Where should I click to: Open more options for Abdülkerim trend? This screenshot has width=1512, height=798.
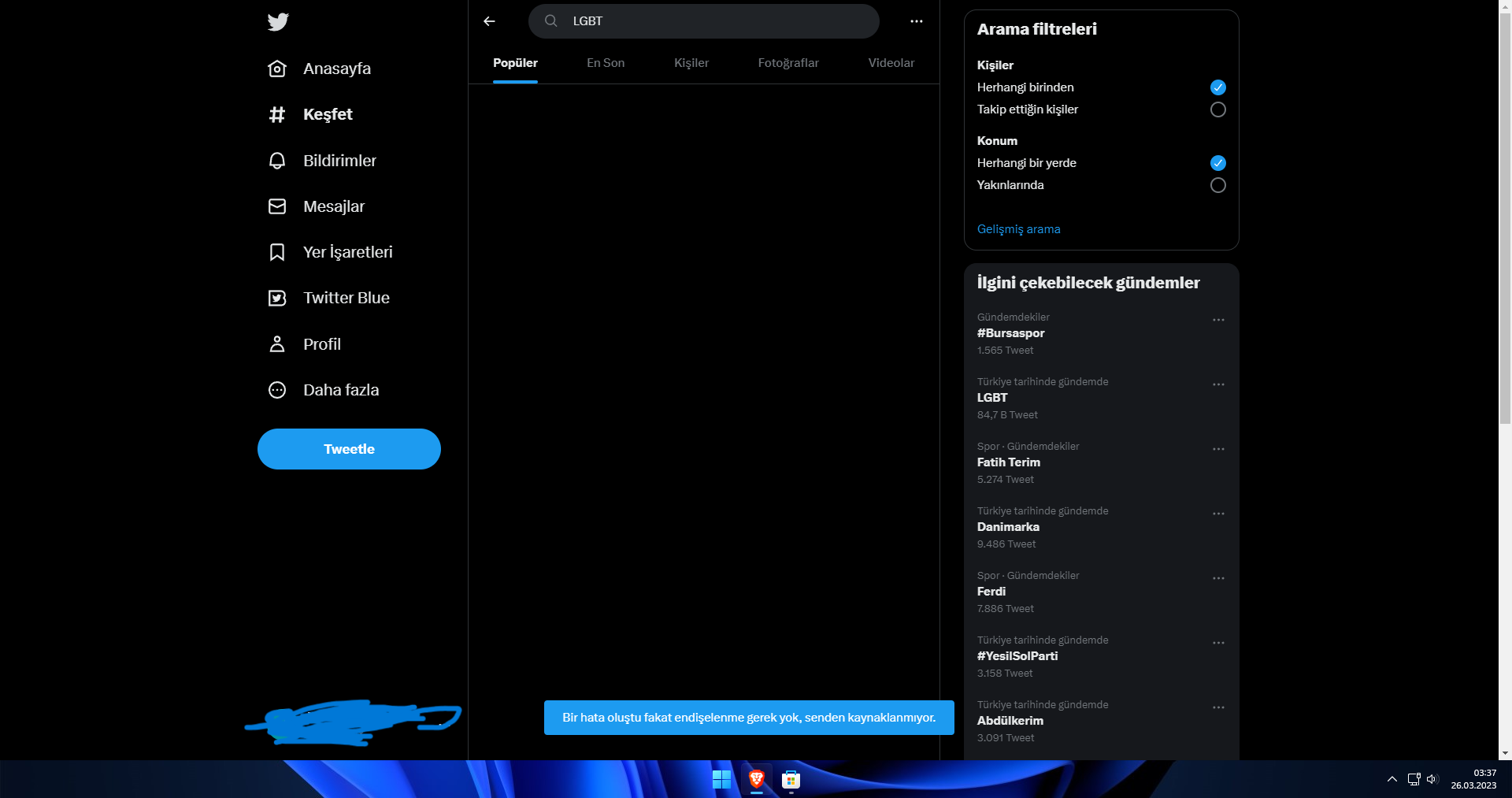pos(1218,707)
